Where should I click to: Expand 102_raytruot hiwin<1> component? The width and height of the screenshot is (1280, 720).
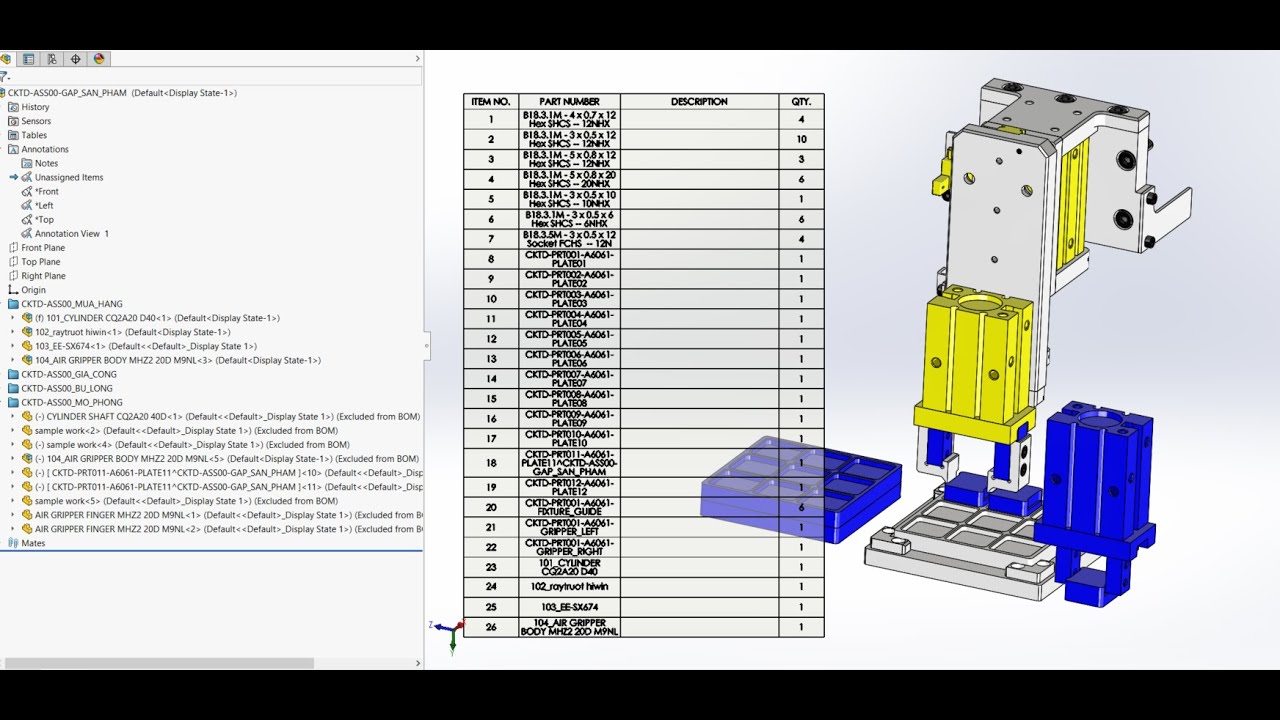13,332
